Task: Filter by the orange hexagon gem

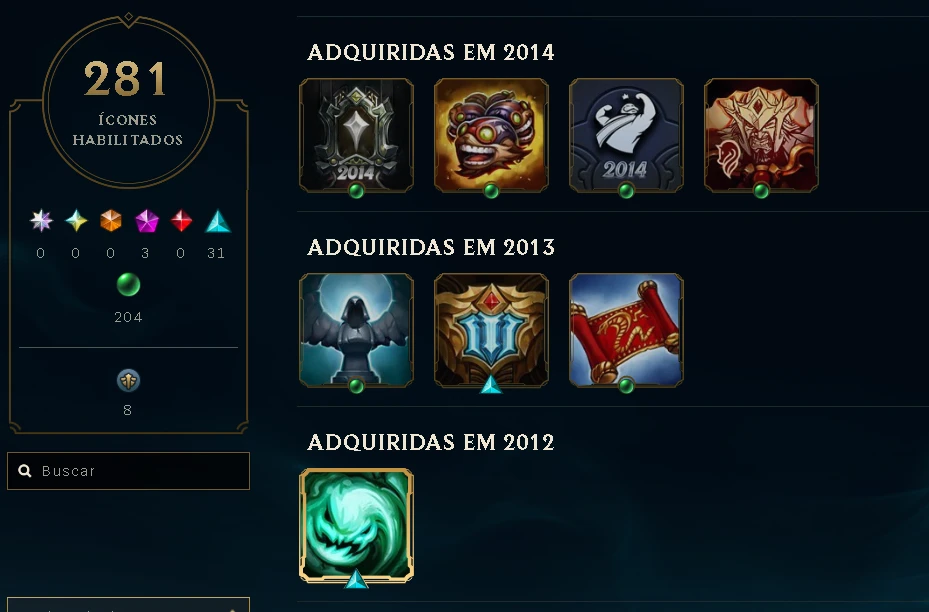Action: coord(111,221)
